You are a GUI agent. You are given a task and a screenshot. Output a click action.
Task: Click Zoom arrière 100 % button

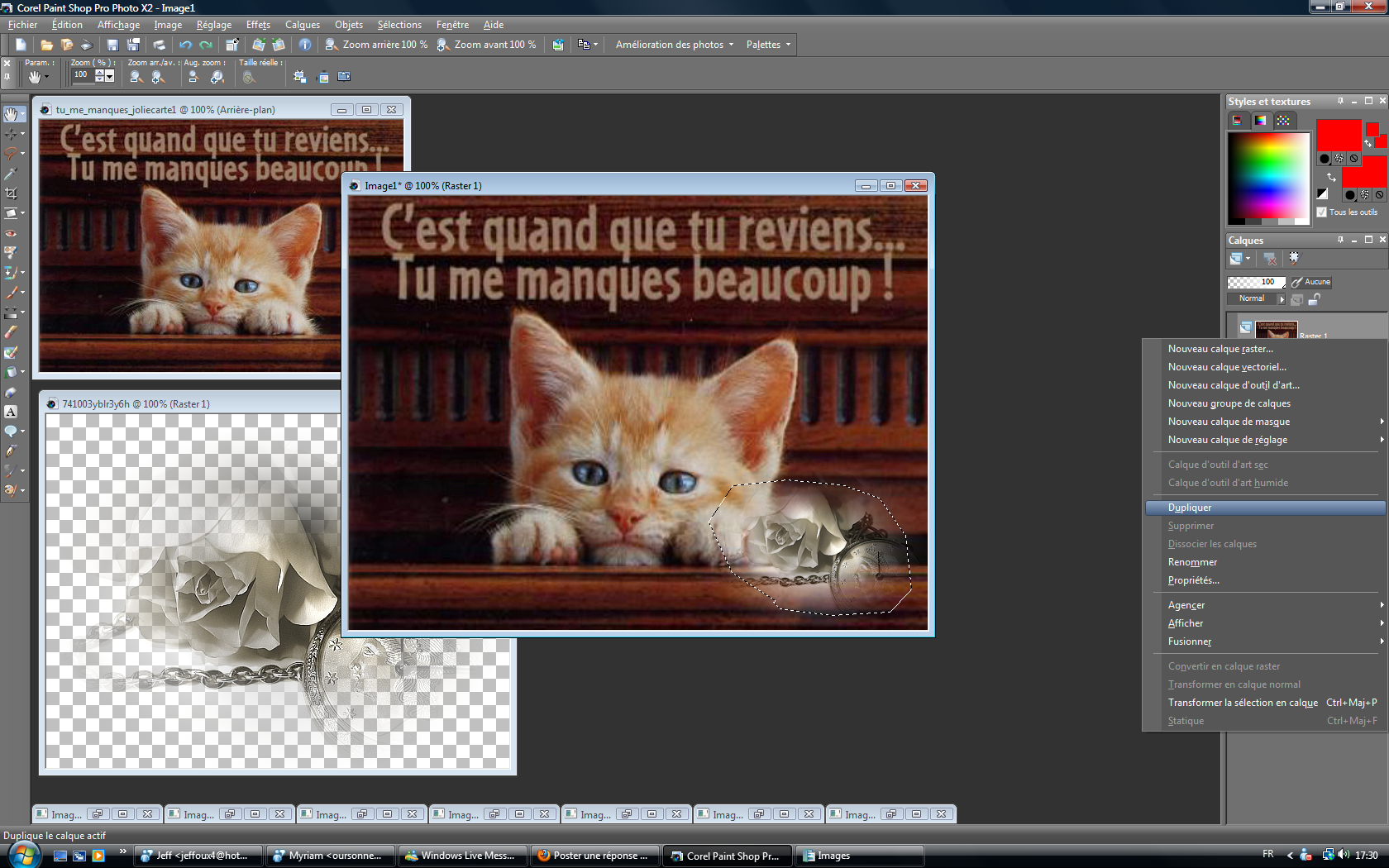pos(376,45)
